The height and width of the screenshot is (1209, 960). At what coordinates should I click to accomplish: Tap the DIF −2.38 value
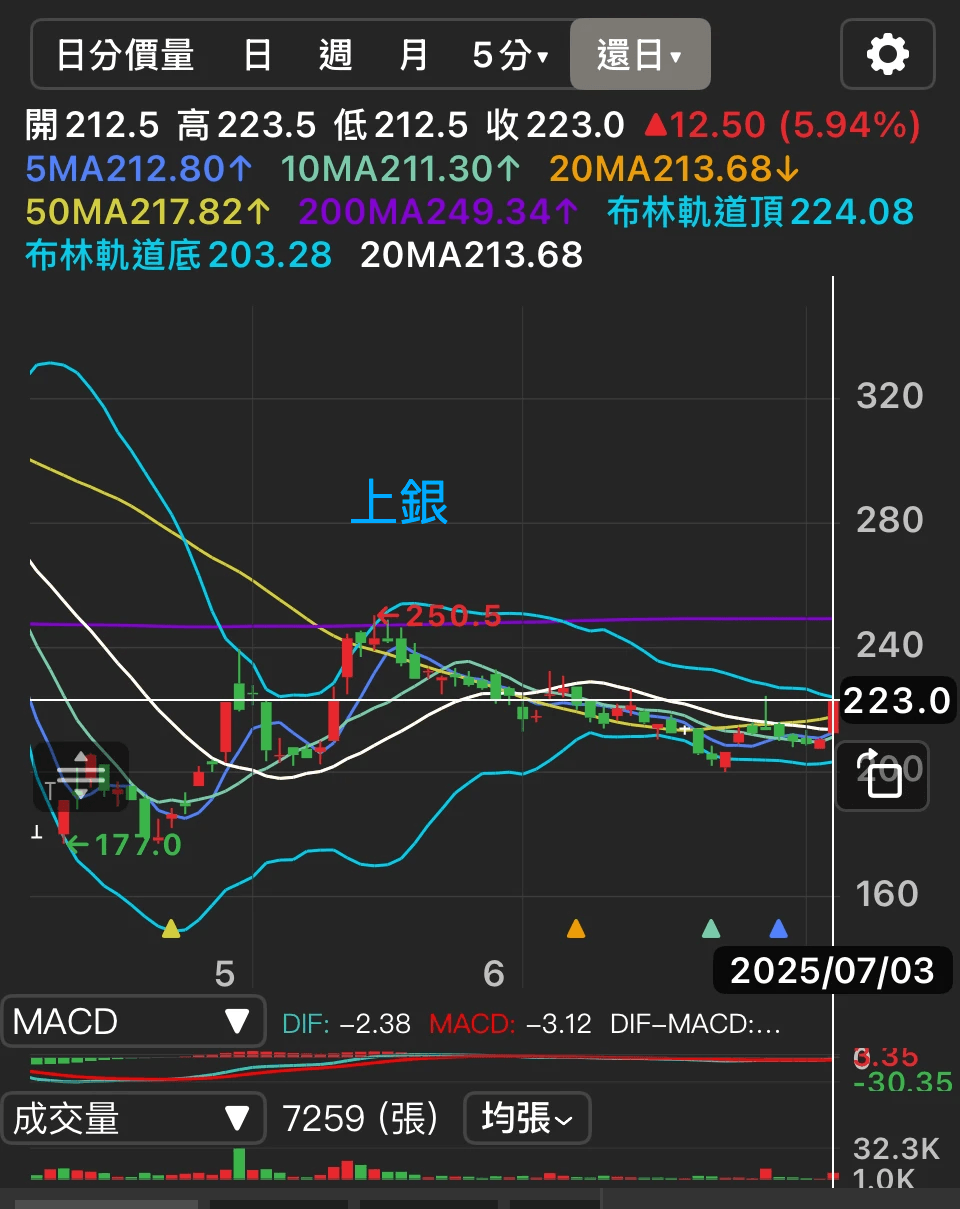click(347, 1024)
